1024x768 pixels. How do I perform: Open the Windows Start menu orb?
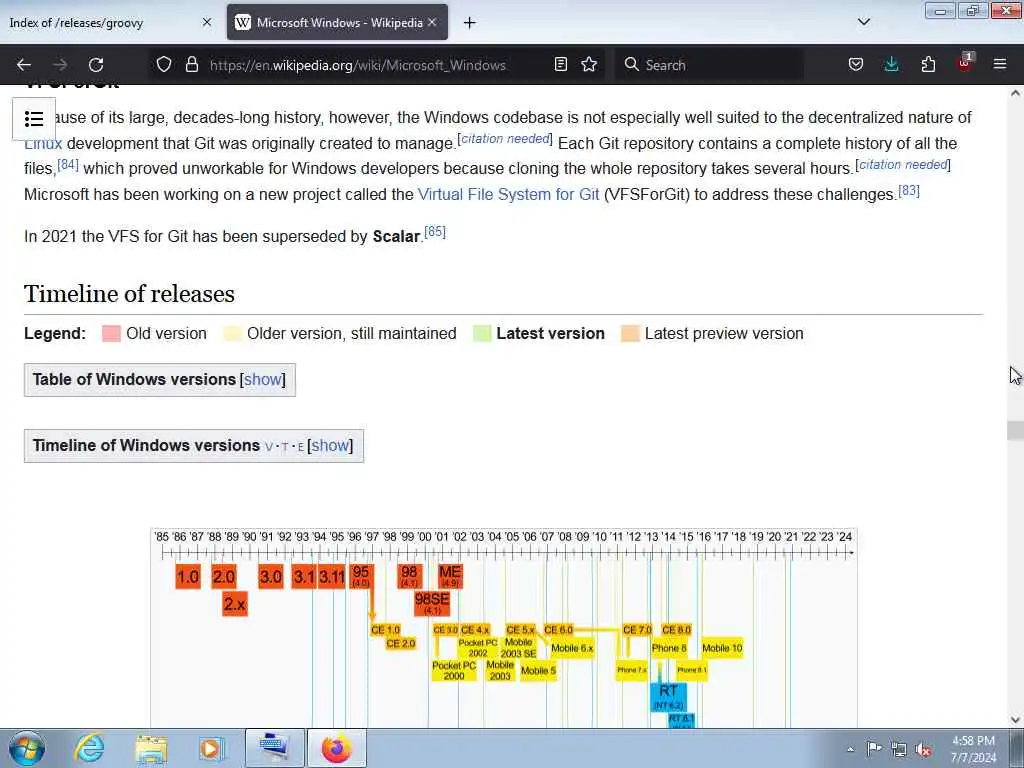pos(26,748)
